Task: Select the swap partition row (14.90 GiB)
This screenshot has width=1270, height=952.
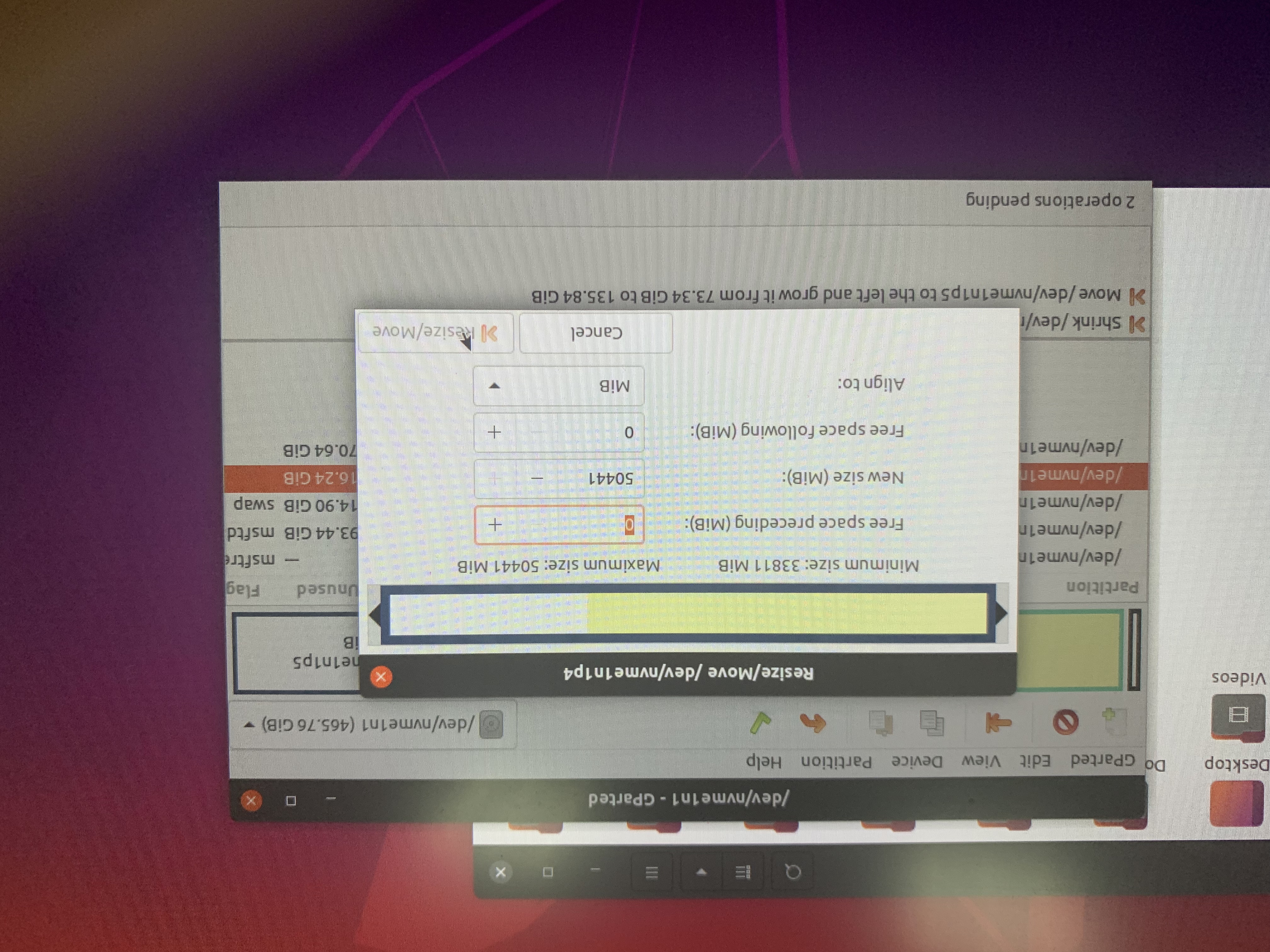Action: click(x=685, y=504)
